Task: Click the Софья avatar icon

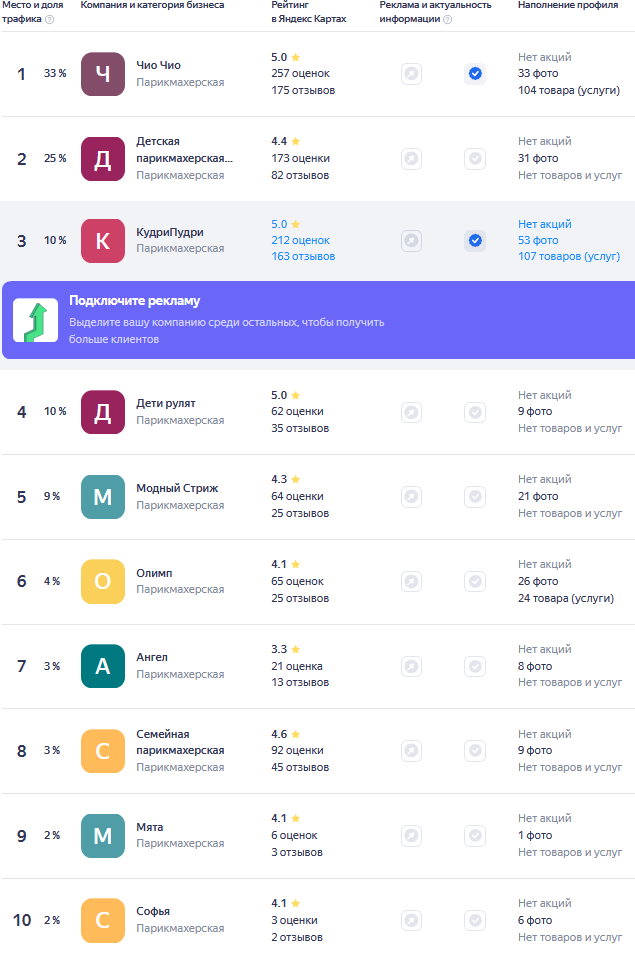Action: click(103, 920)
